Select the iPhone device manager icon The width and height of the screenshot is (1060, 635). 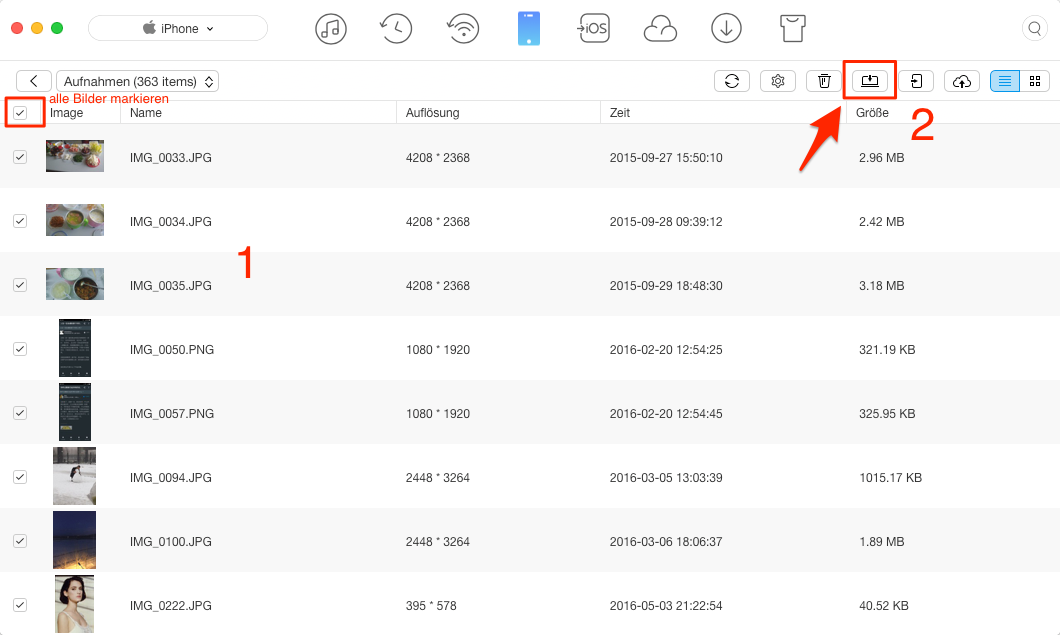(x=528, y=29)
